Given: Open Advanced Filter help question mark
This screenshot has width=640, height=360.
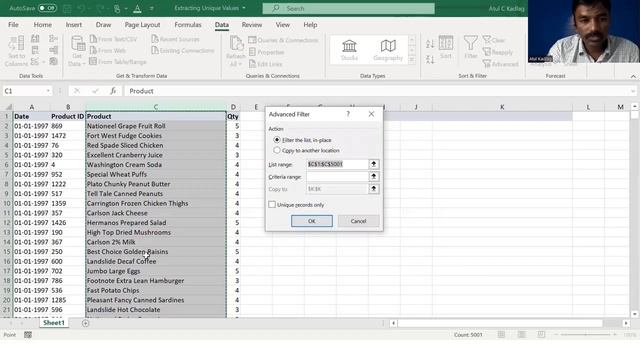Looking at the screenshot, I should pos(348,114).
